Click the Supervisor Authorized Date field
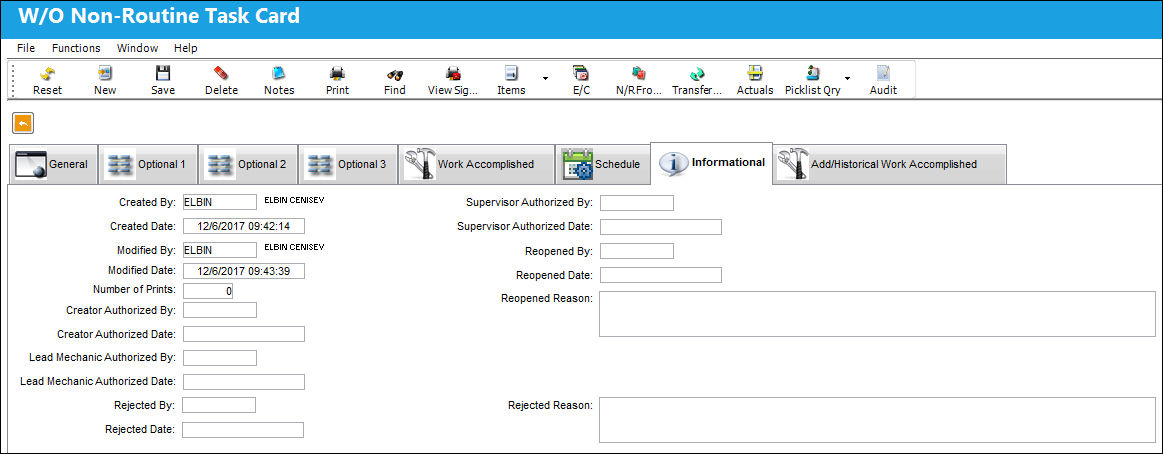The height and width of the screenshot is (454, 1163). pyautogui.click(x=661, y=227)
